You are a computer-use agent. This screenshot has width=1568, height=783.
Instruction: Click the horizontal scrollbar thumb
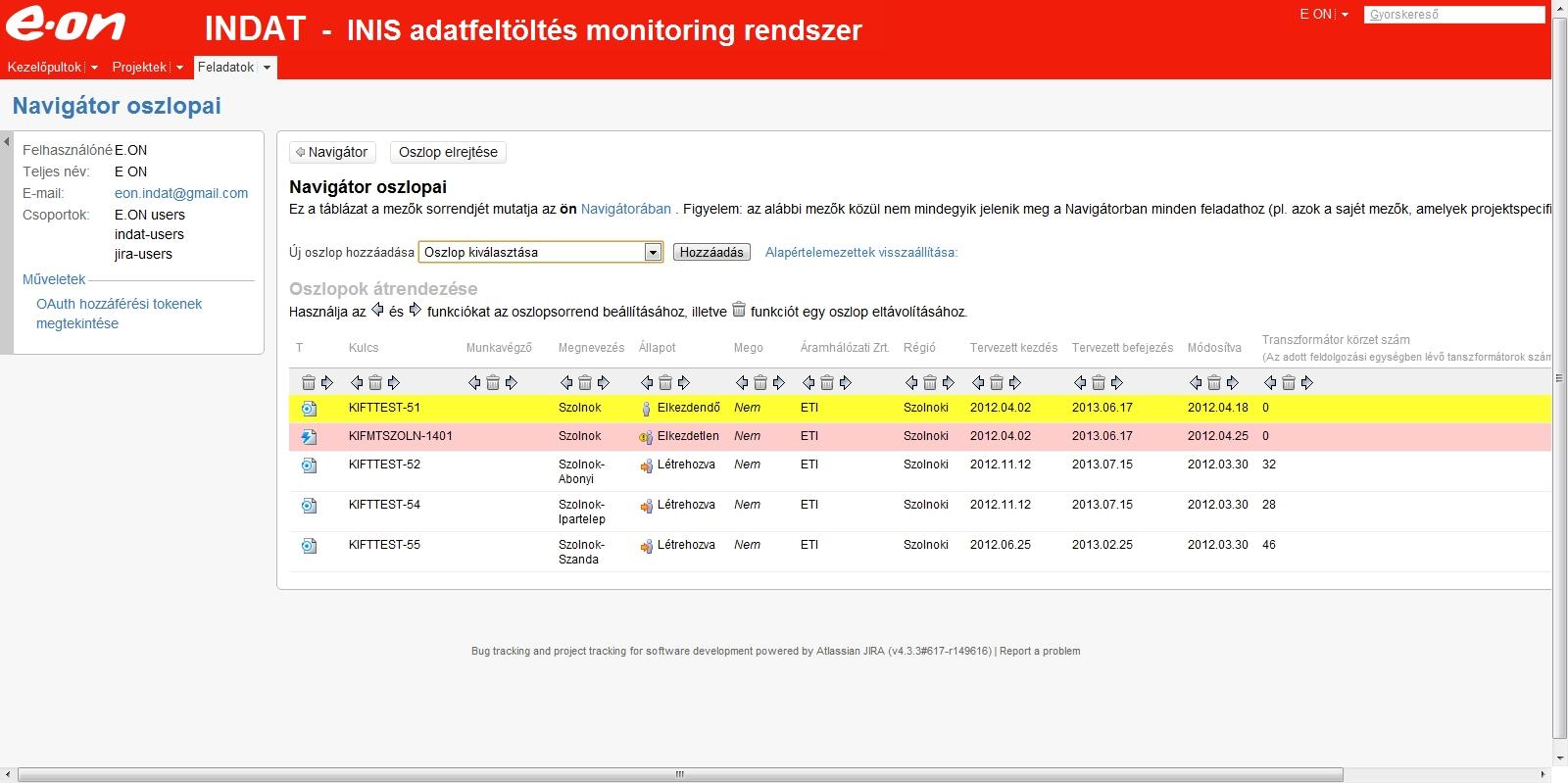(x=680, y=774)
